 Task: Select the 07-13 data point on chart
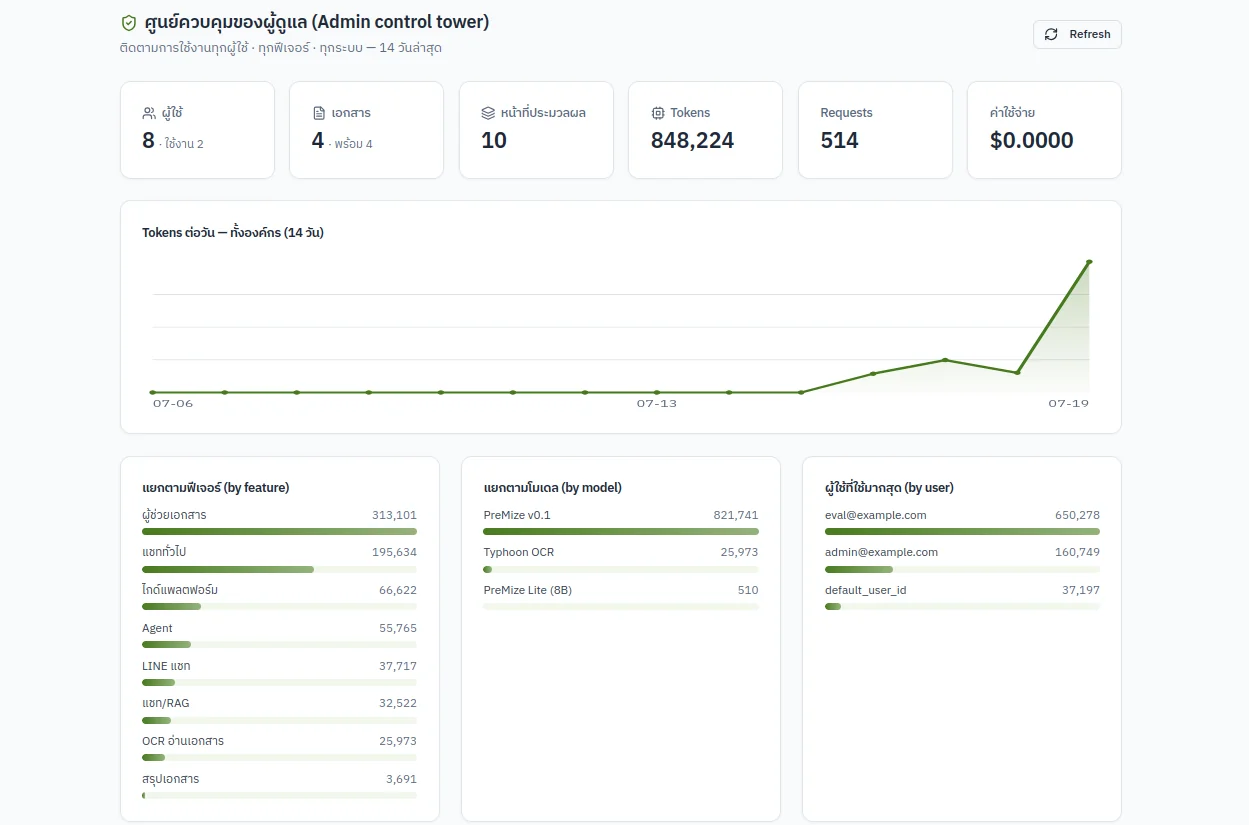657,392
